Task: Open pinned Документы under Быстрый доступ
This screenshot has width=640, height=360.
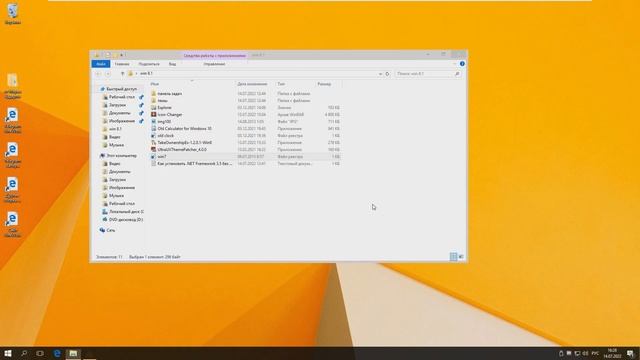Action: click(120, 113)
